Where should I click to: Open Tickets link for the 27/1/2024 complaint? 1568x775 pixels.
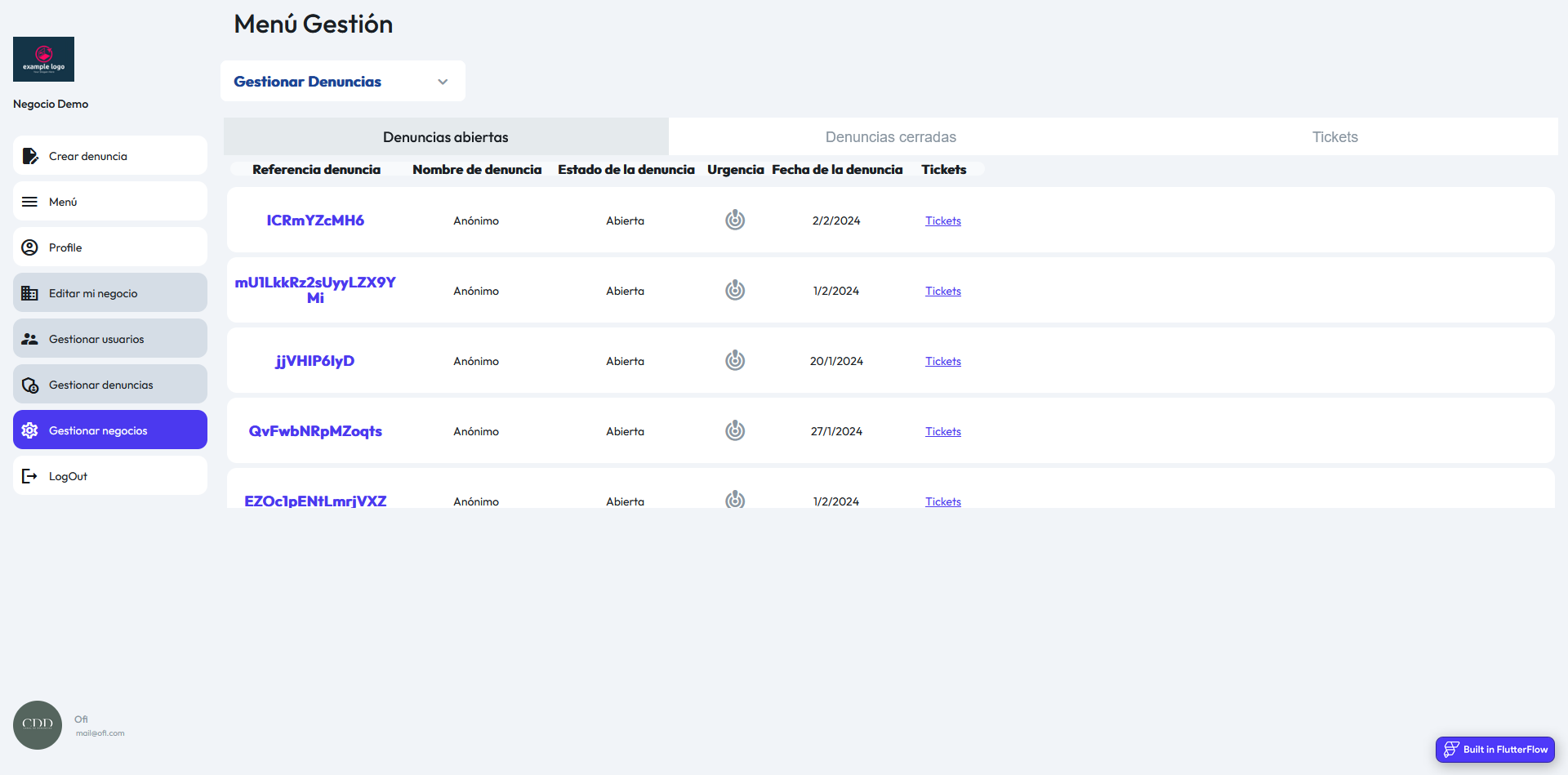[x=942, y=432]
